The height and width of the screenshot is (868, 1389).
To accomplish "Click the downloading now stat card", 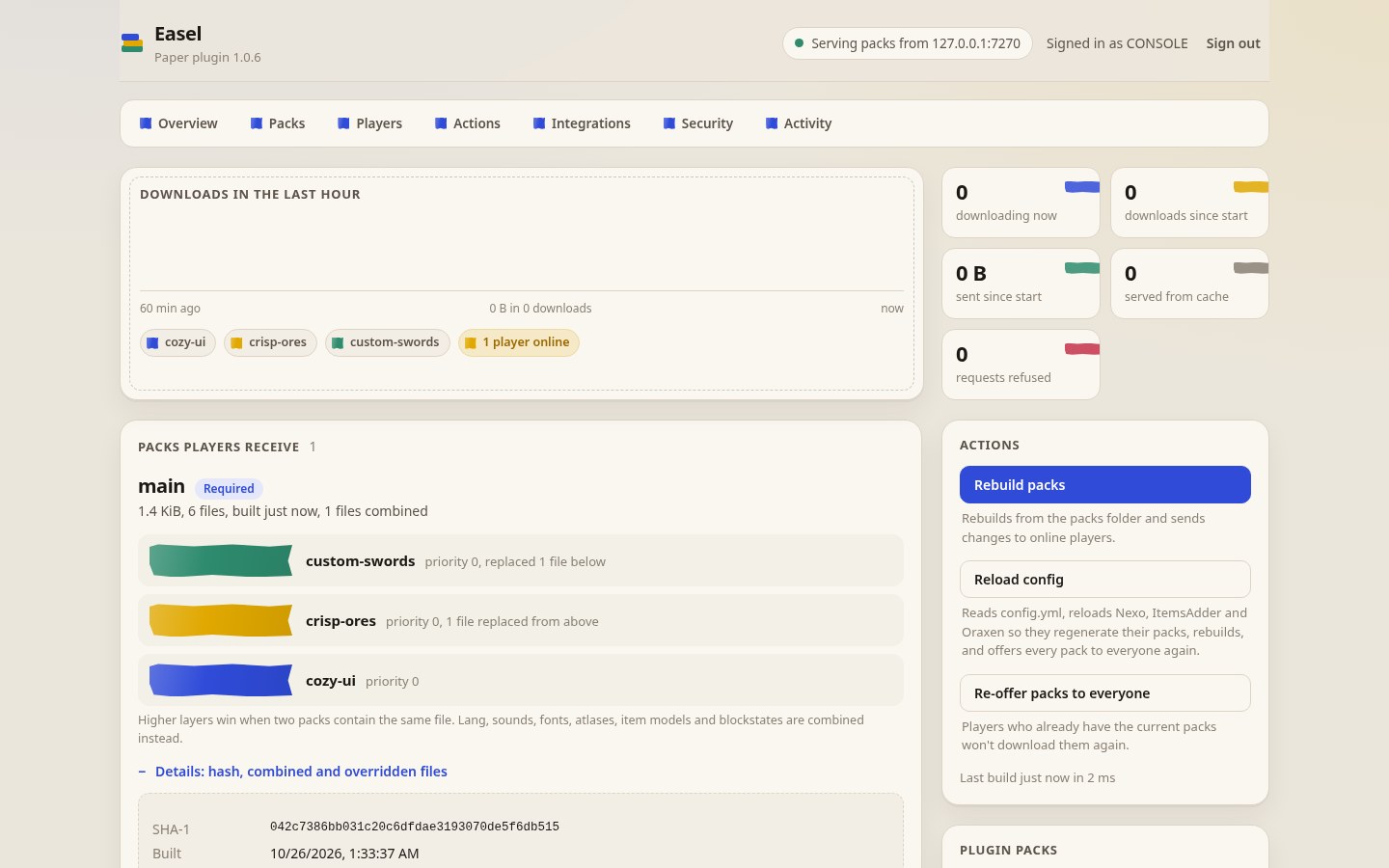I will tap(1021, 203).
